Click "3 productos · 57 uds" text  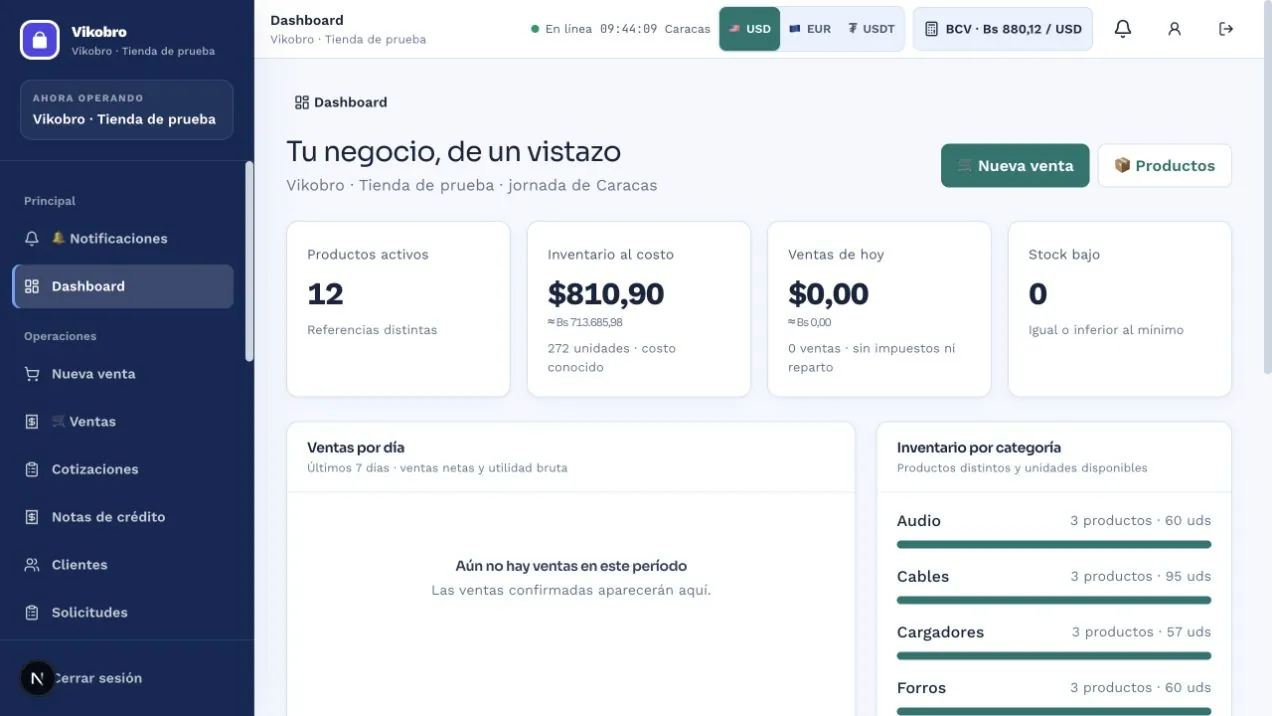tap(1141, 632)
